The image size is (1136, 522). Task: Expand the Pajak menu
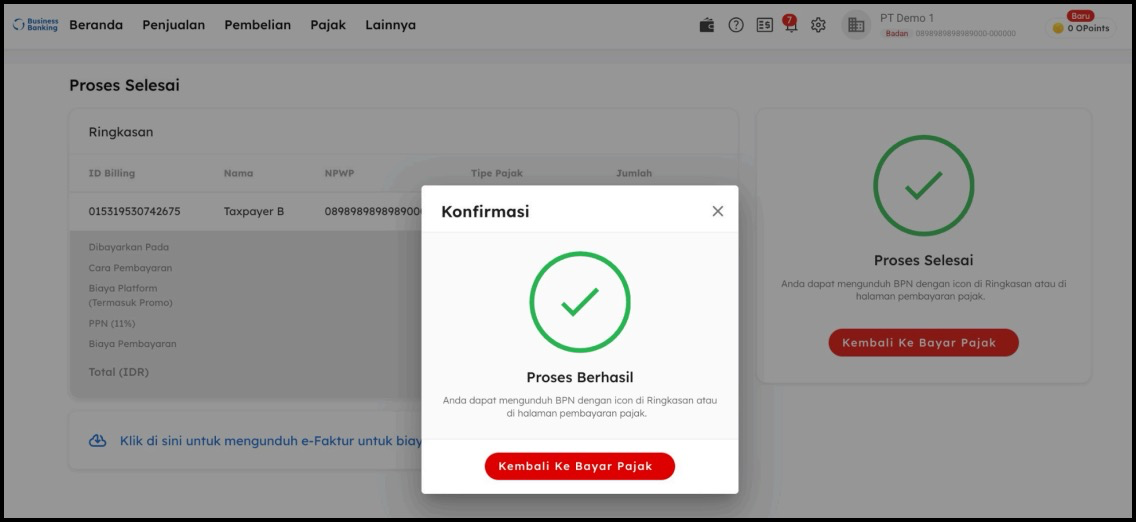pyautogui.click(x=328, y=25)
